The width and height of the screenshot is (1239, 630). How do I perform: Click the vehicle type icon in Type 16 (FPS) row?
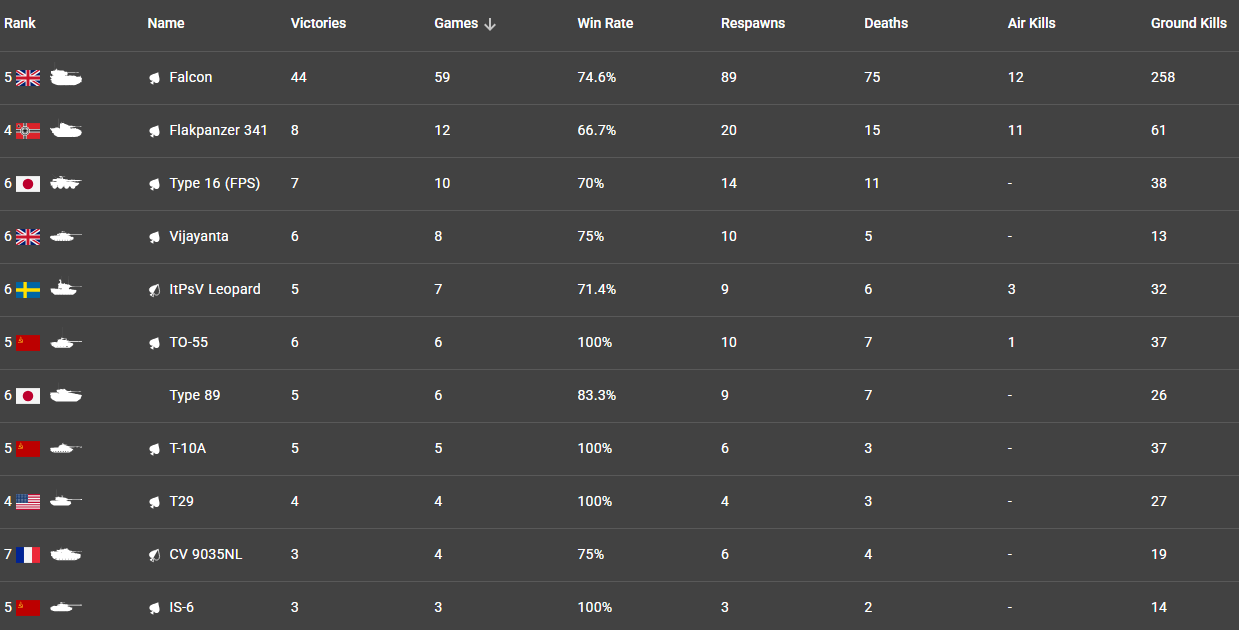pyautogui.click(x=66, y=184)
